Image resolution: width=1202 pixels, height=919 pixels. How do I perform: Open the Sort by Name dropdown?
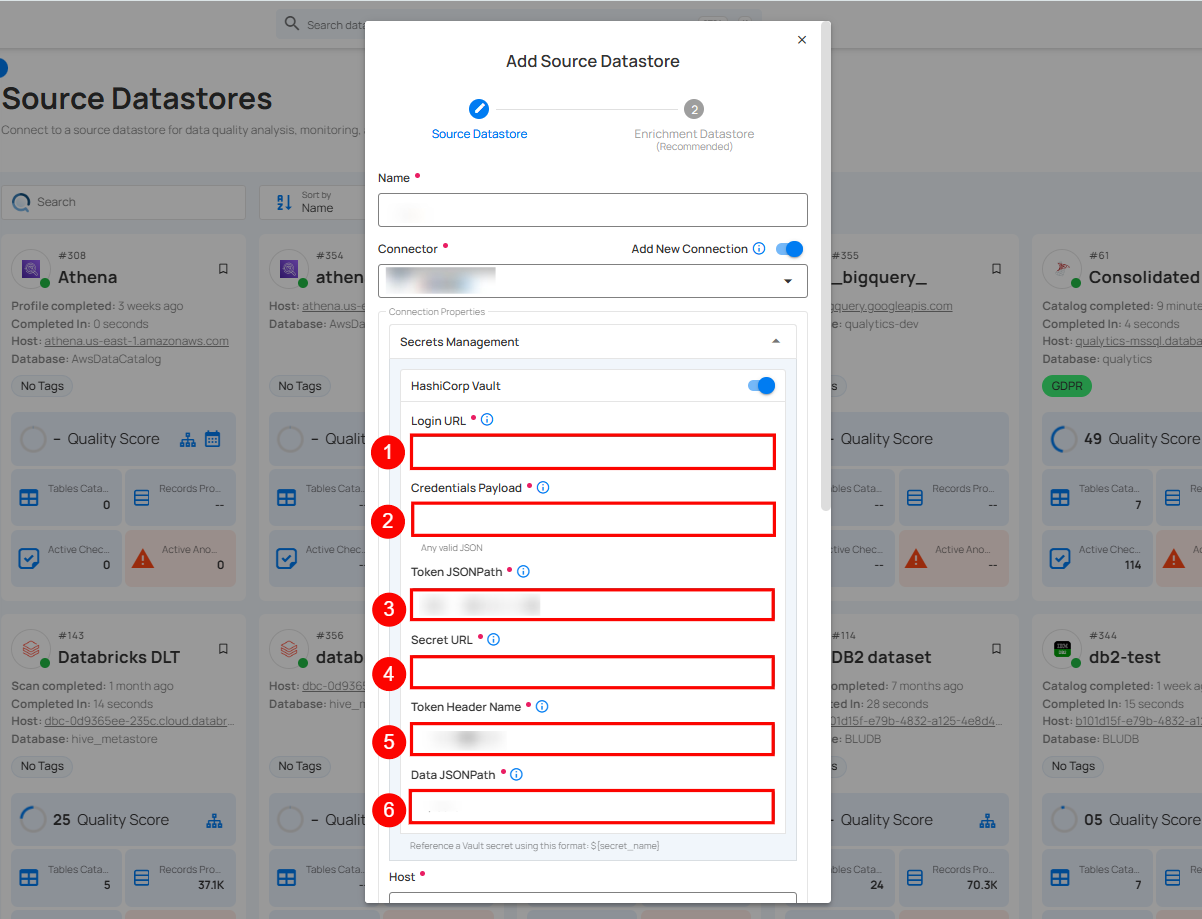point(308,202)
